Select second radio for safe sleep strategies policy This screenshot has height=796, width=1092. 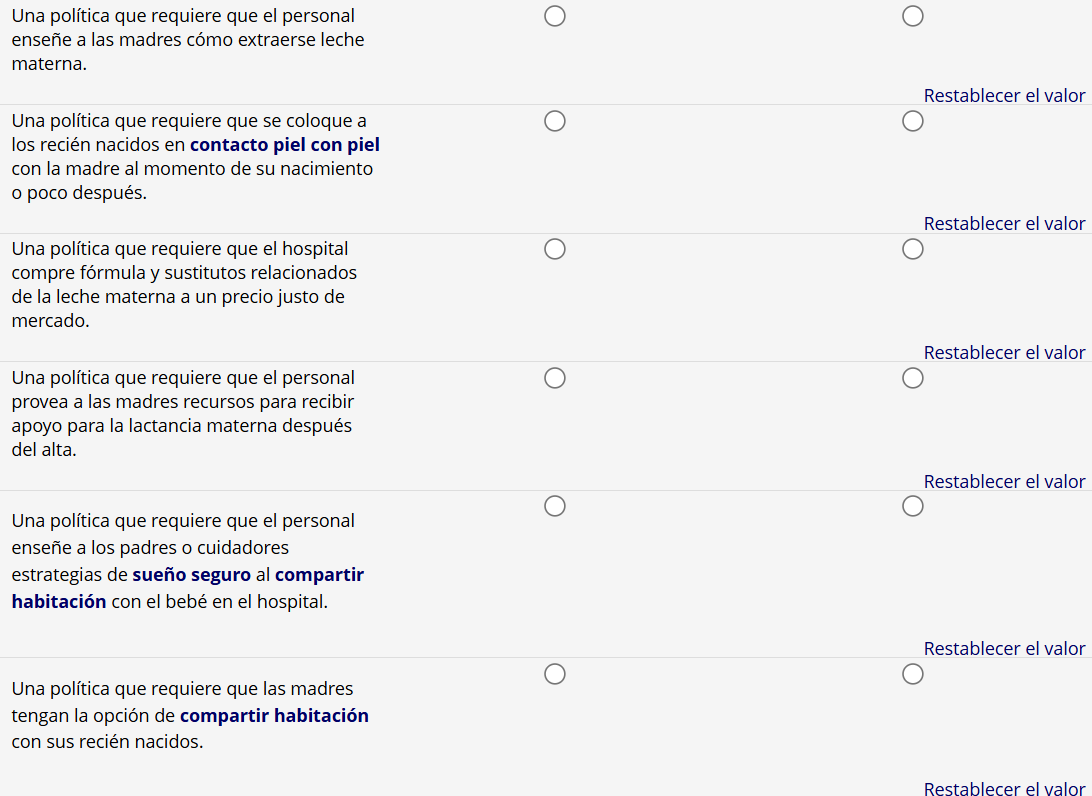point(912,507)
